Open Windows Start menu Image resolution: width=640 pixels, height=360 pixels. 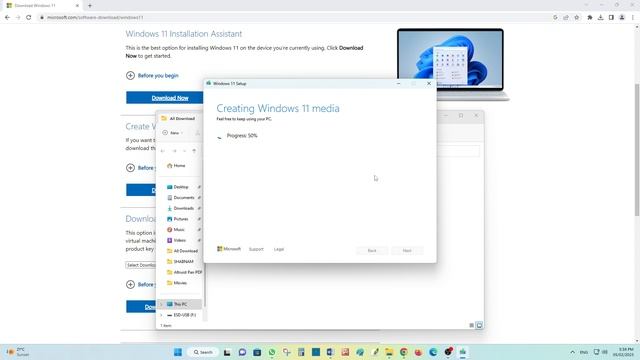(x=178, y=352)
